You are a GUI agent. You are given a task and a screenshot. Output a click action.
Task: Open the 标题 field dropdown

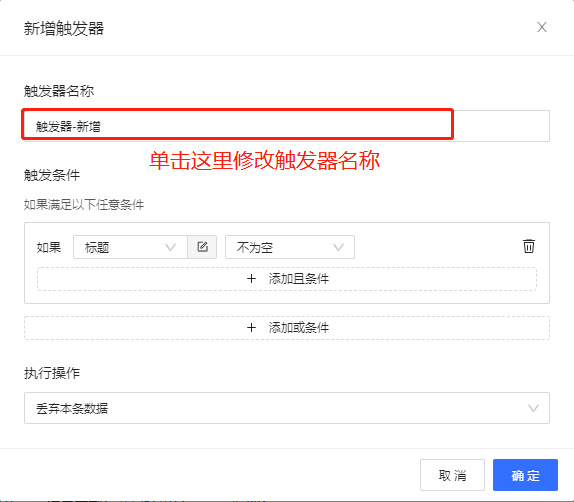point(130,247)
